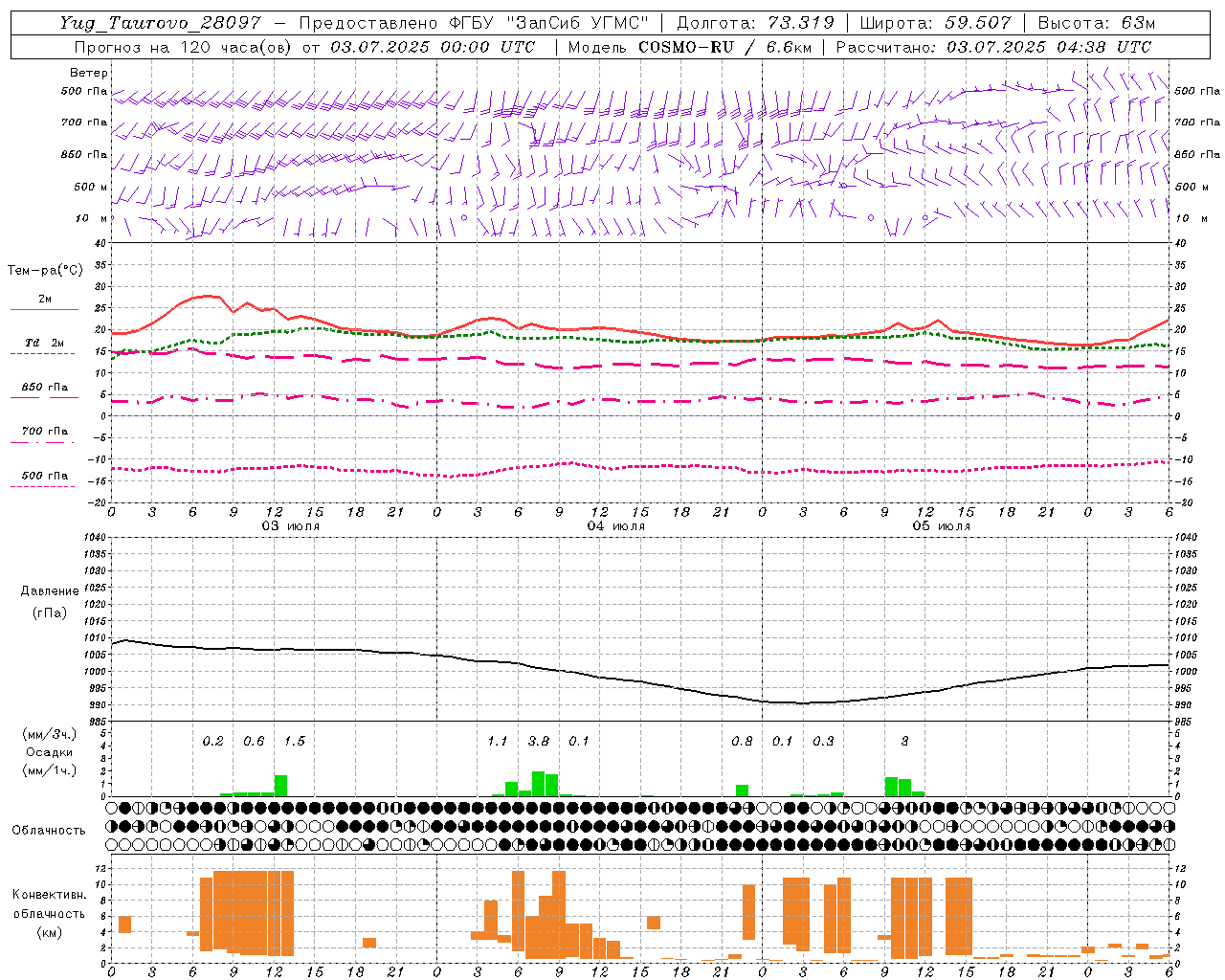Select the (мм/3ч.) unit label
The width and height of the screenshot is (1225, 980).
point(50,734)
